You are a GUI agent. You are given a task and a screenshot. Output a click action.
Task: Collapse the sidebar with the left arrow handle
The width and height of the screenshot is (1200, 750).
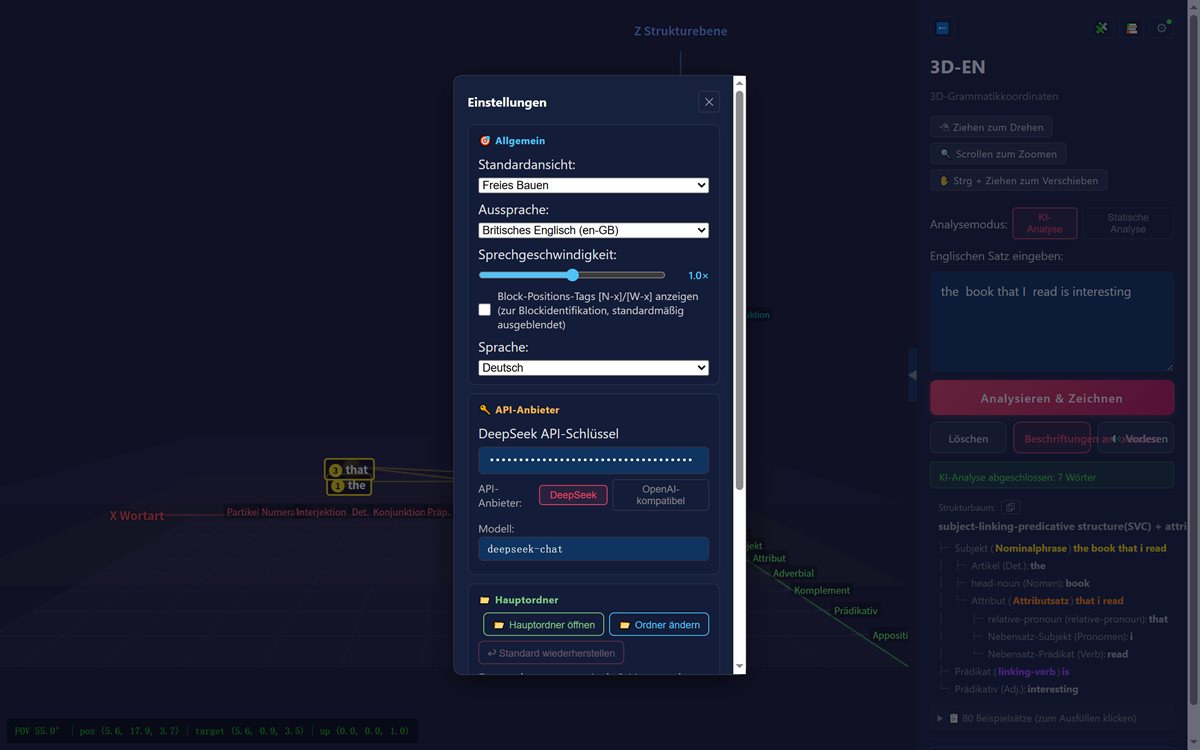point(912,375)
